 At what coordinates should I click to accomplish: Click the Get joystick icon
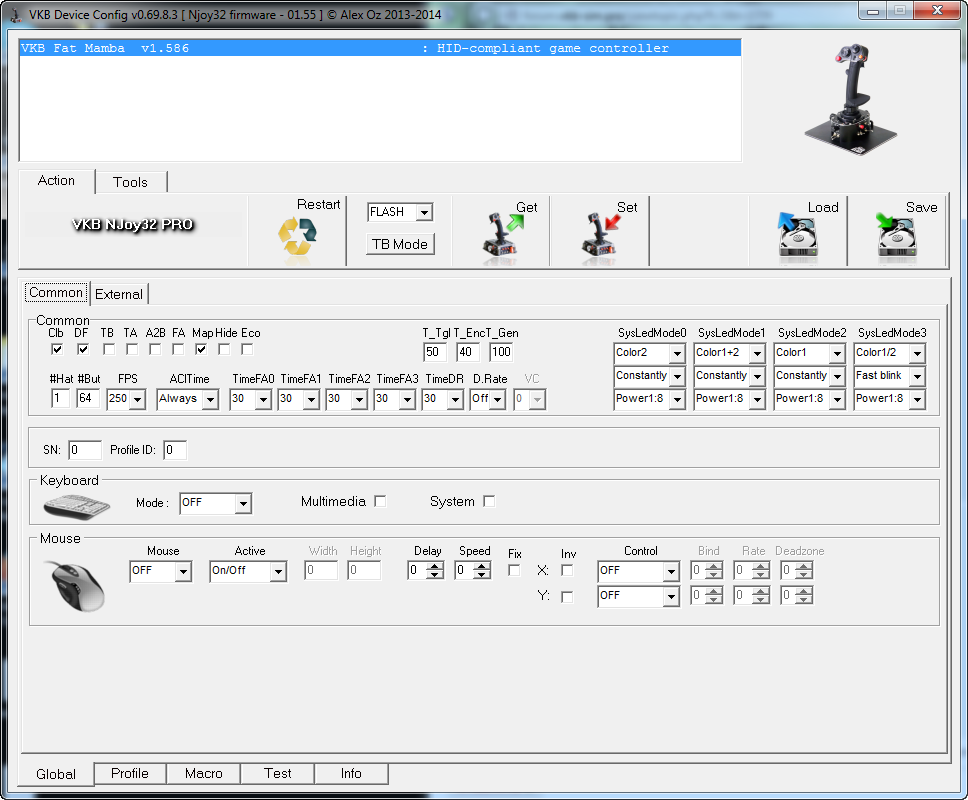[x=502, y=235]
